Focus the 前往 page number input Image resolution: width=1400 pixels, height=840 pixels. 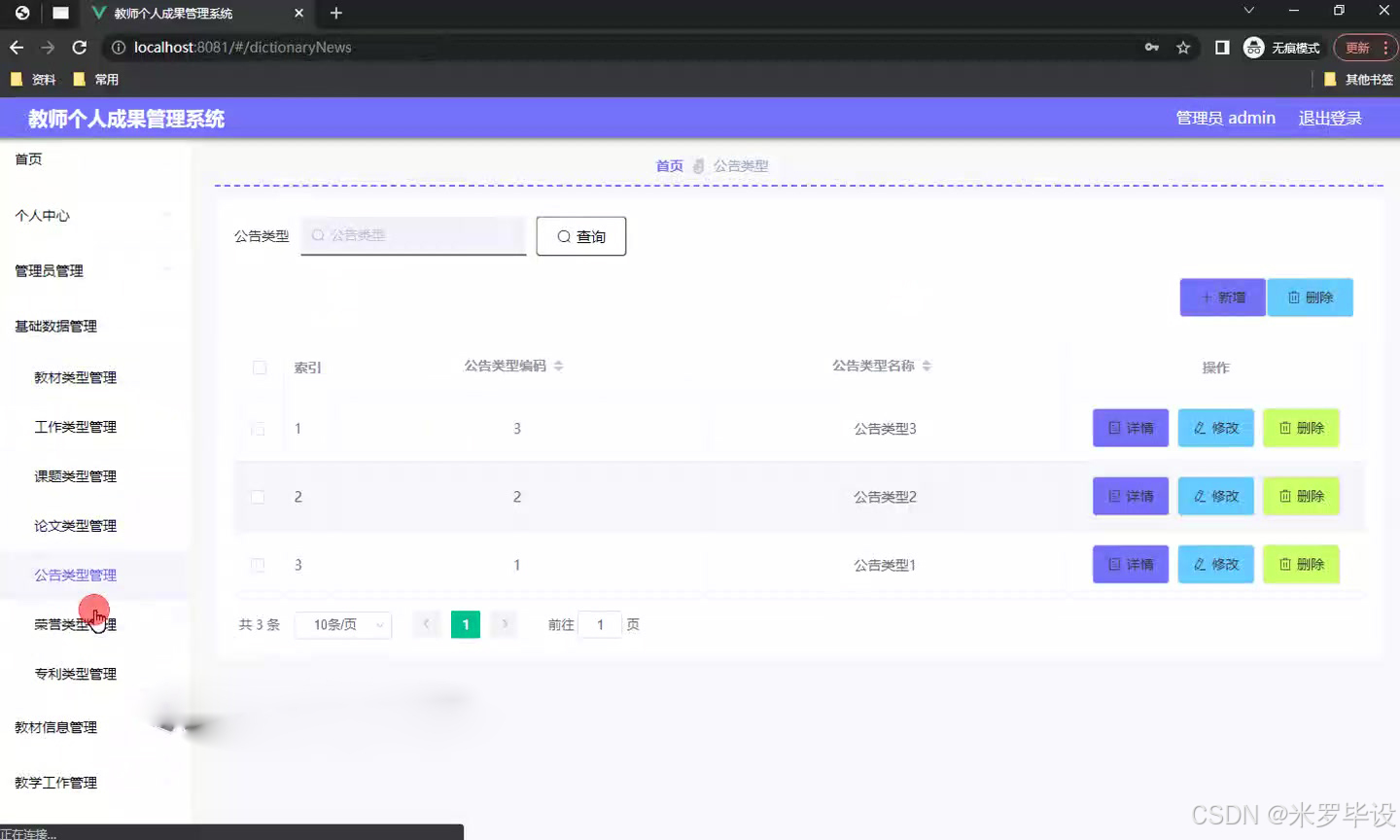point(600,625)
